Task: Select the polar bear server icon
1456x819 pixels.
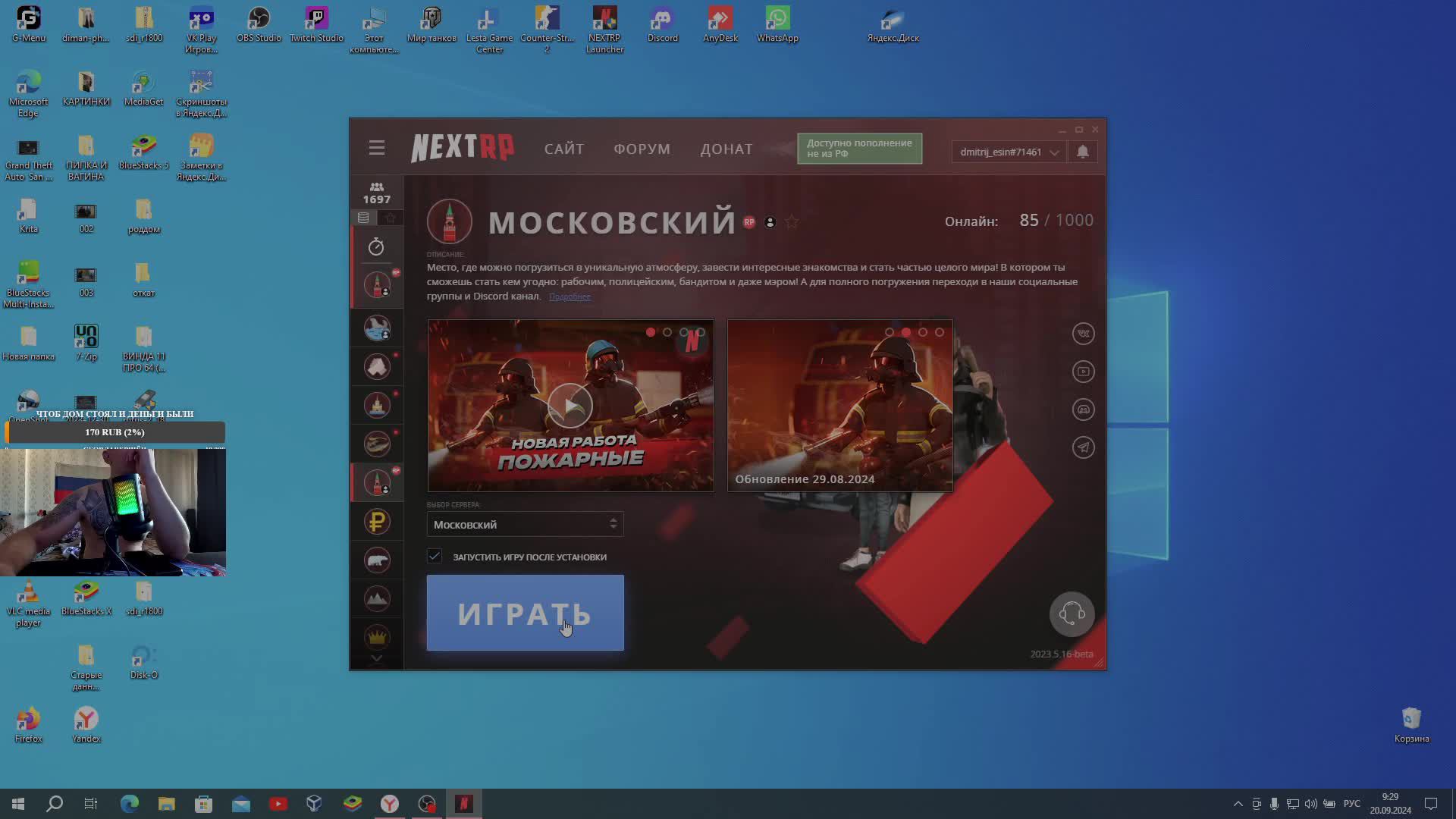Action: (377, 560)
